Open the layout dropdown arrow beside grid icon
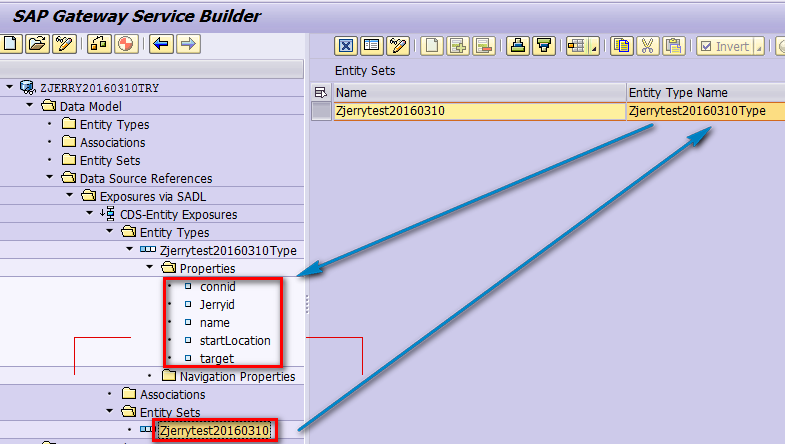 pos(594,47)
